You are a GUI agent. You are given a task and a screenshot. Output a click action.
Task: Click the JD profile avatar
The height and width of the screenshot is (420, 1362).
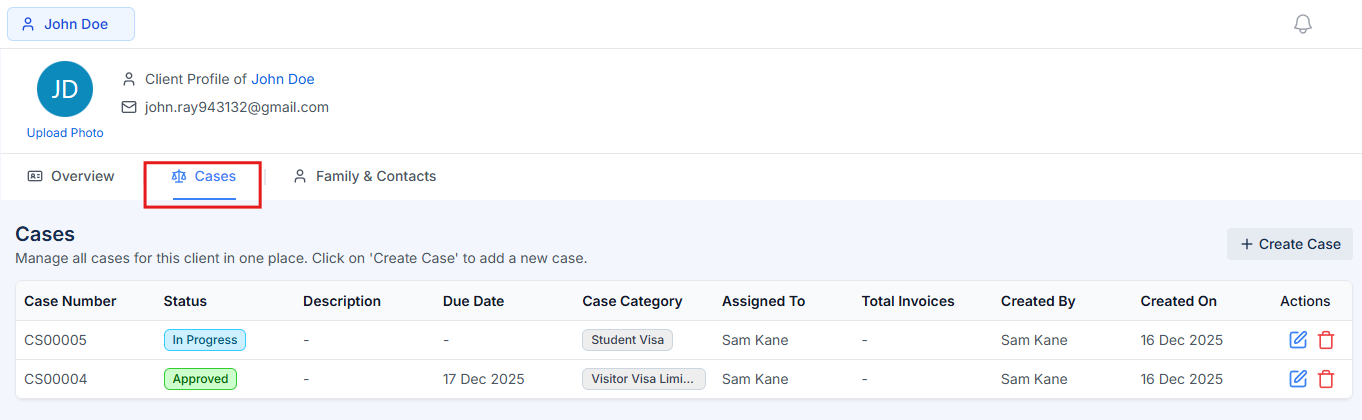65,89
